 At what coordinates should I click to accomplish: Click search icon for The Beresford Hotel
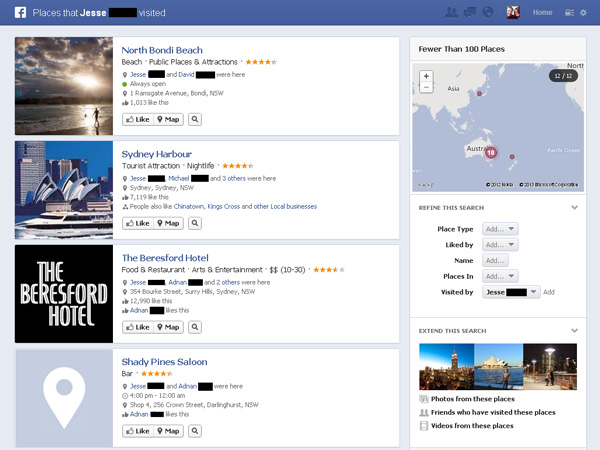[x=195, y=327]
